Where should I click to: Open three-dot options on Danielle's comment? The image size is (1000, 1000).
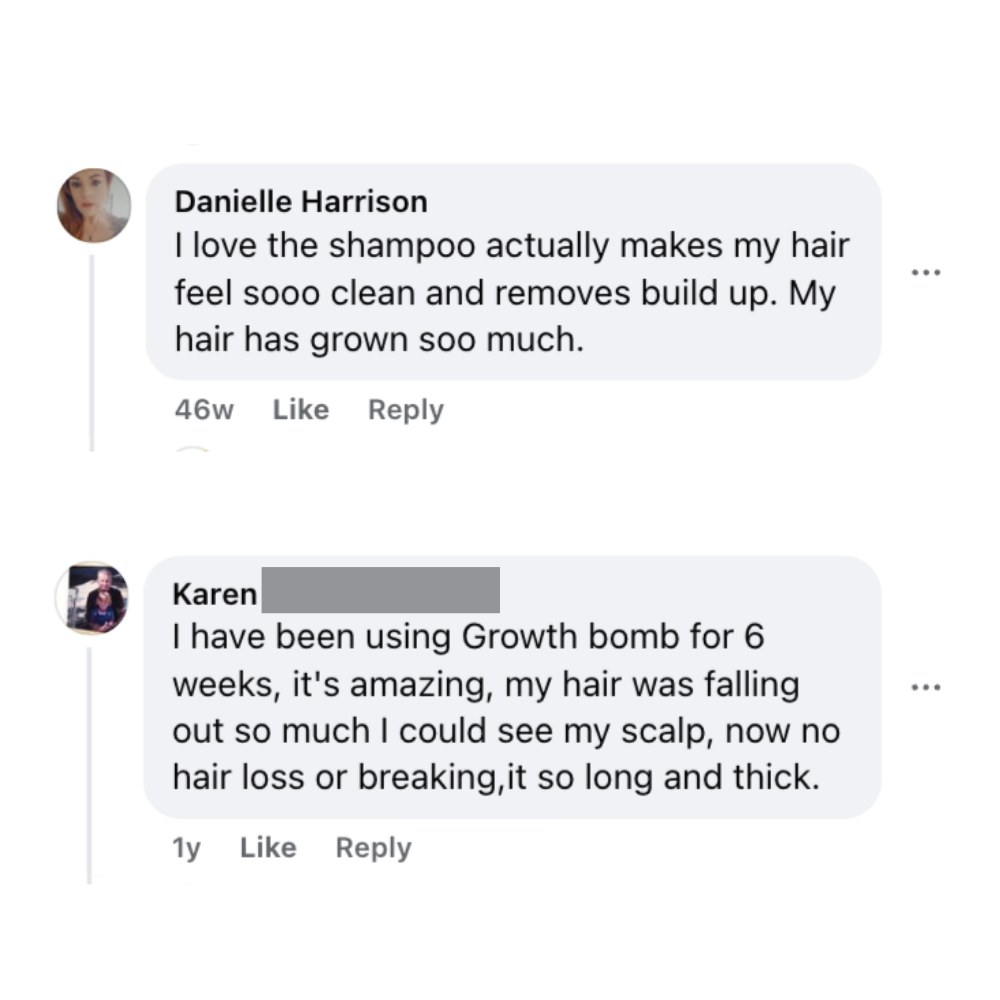click(926, 272)
